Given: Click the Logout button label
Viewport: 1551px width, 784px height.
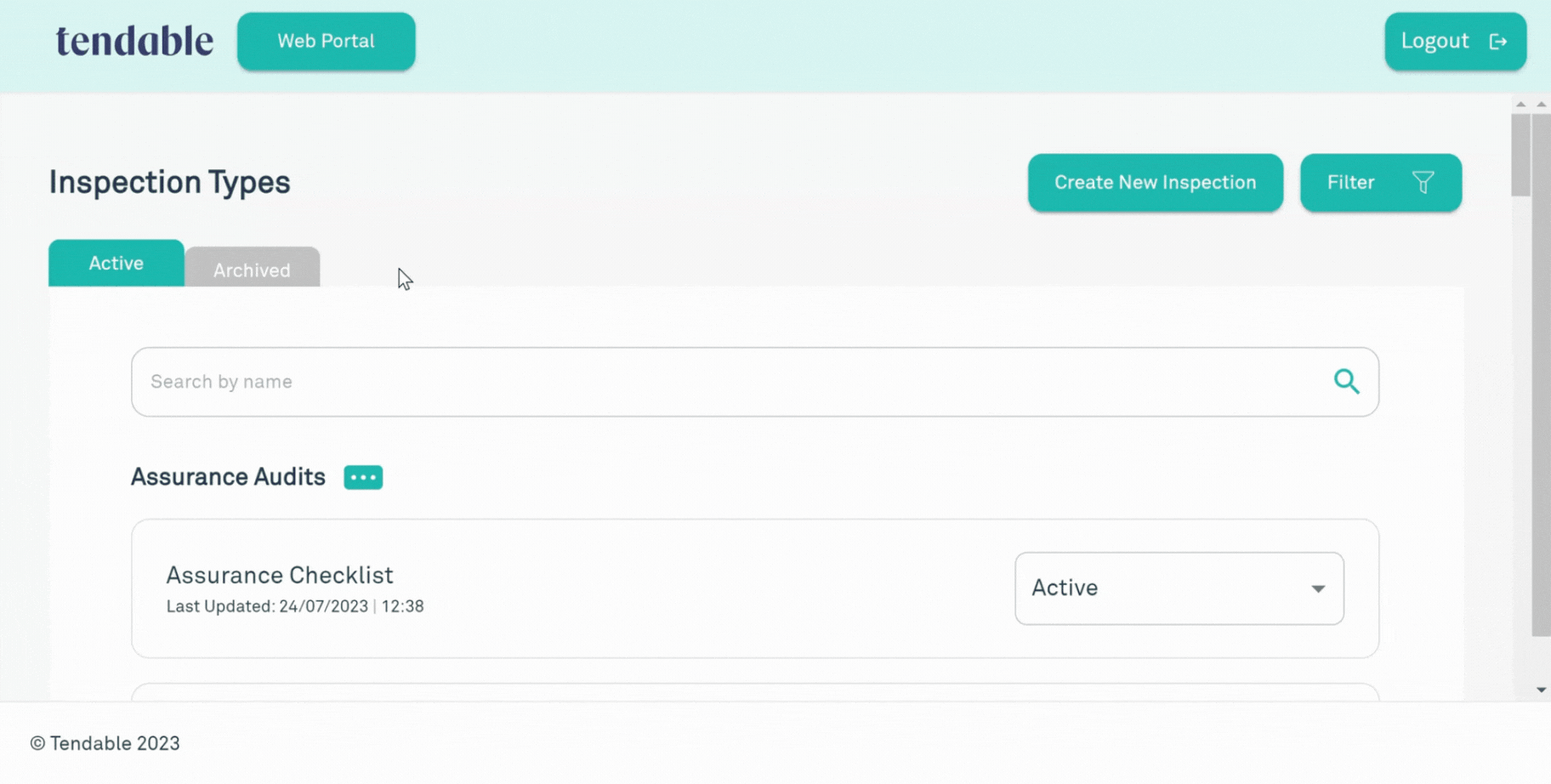Looking at the screenshot, I should pos(1435,41).
